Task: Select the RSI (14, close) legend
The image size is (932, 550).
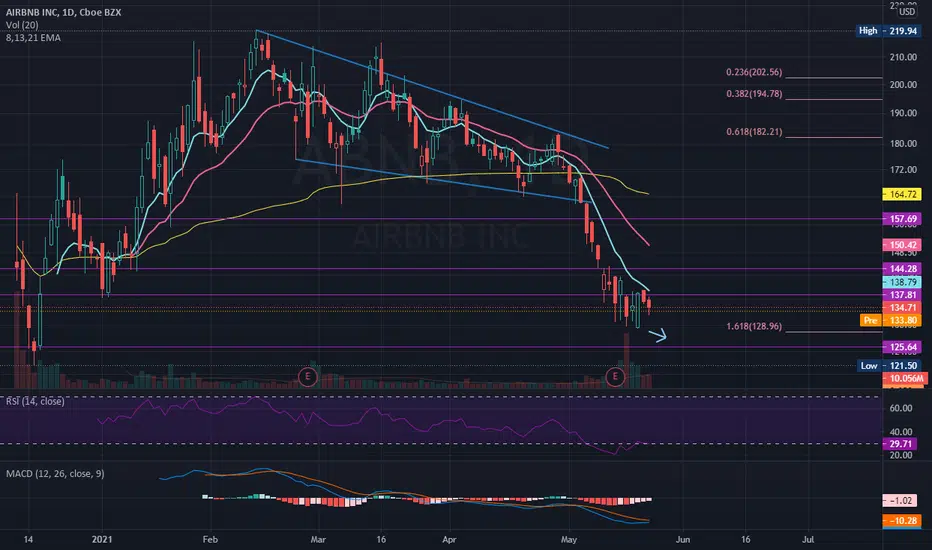Action: [x=35, y=401]
